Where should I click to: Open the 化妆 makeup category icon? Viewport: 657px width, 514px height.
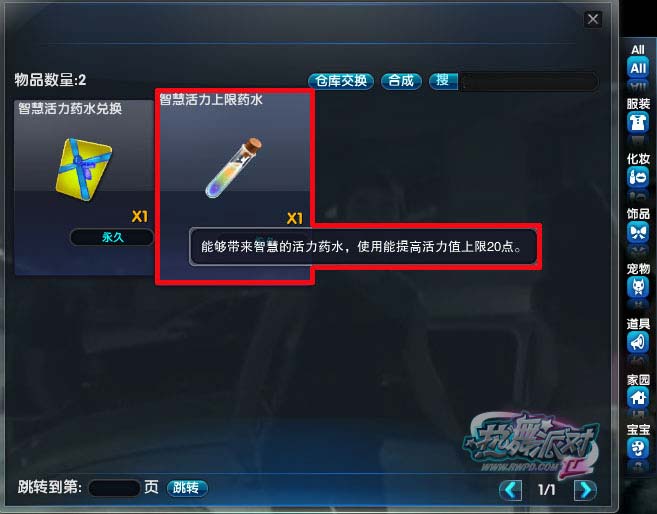pyautogui.click(x=638, y=177)
